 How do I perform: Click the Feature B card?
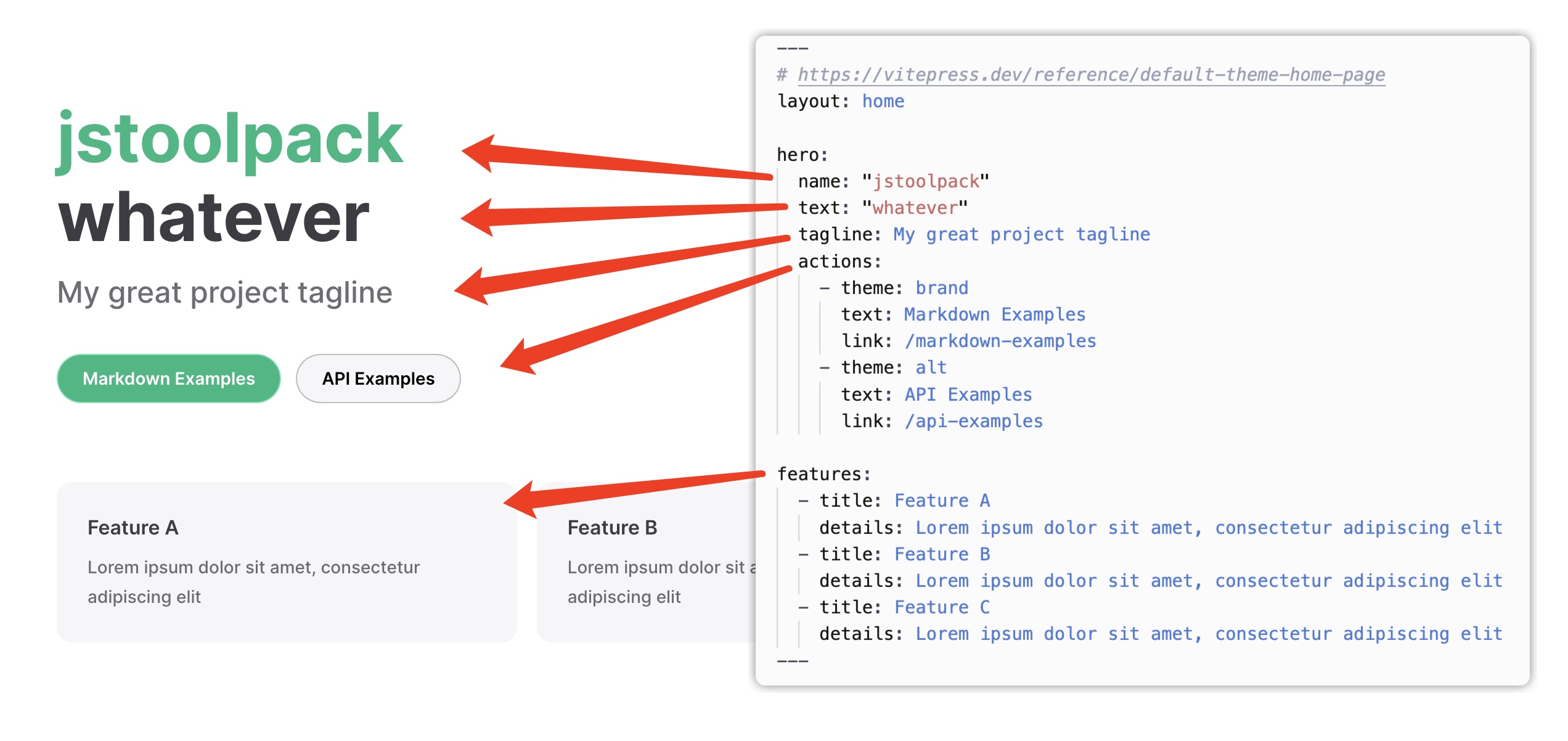[647, 562]
